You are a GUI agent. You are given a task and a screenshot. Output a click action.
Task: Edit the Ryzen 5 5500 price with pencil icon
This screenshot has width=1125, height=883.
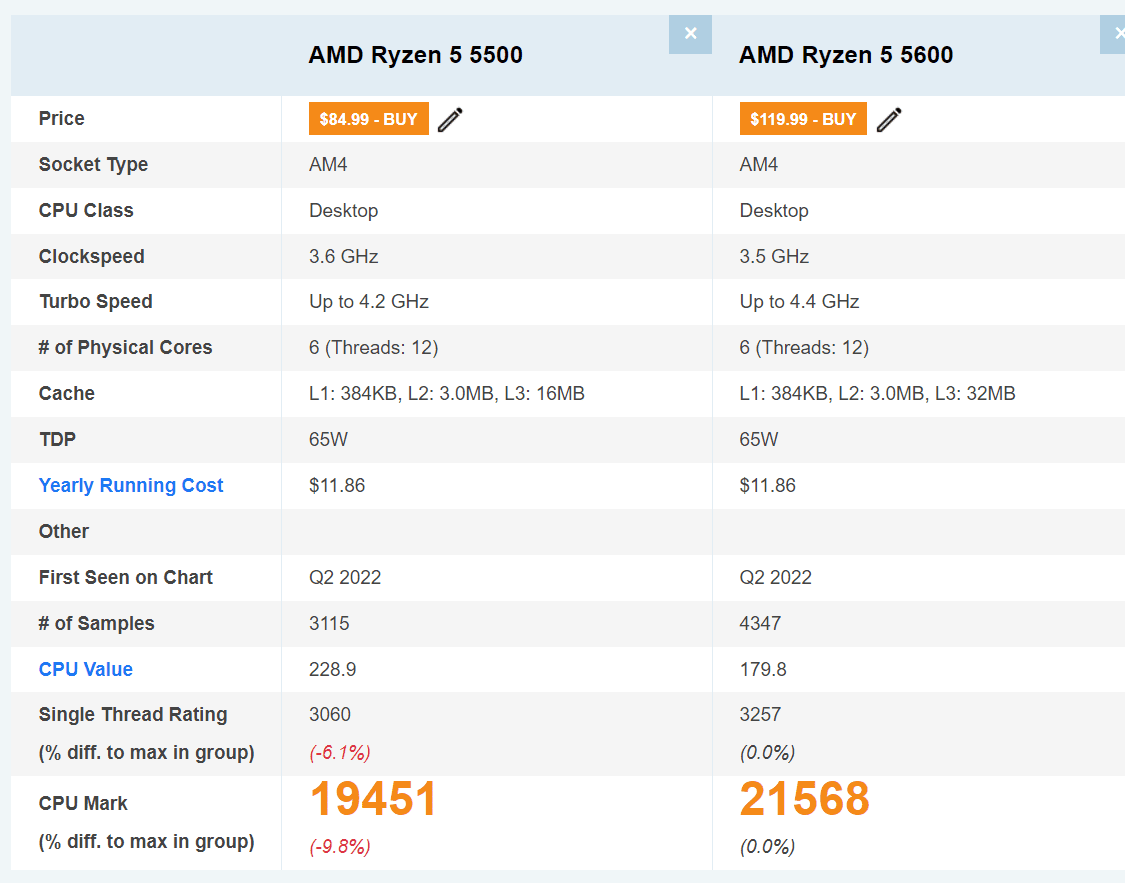click(x=451, y=120)
